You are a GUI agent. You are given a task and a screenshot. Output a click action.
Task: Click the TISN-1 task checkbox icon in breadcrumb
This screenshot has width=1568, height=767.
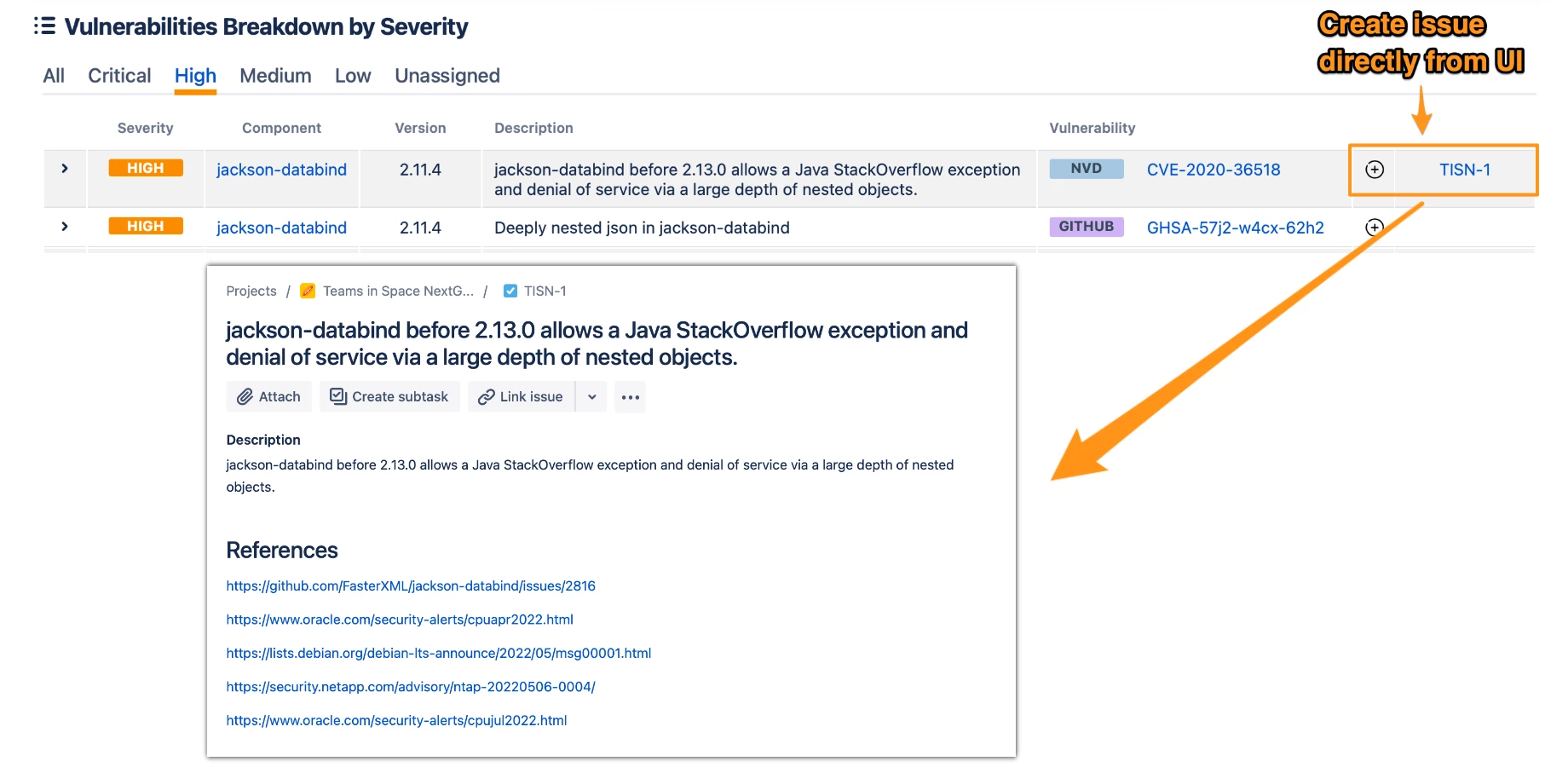(x=510, y=291)
